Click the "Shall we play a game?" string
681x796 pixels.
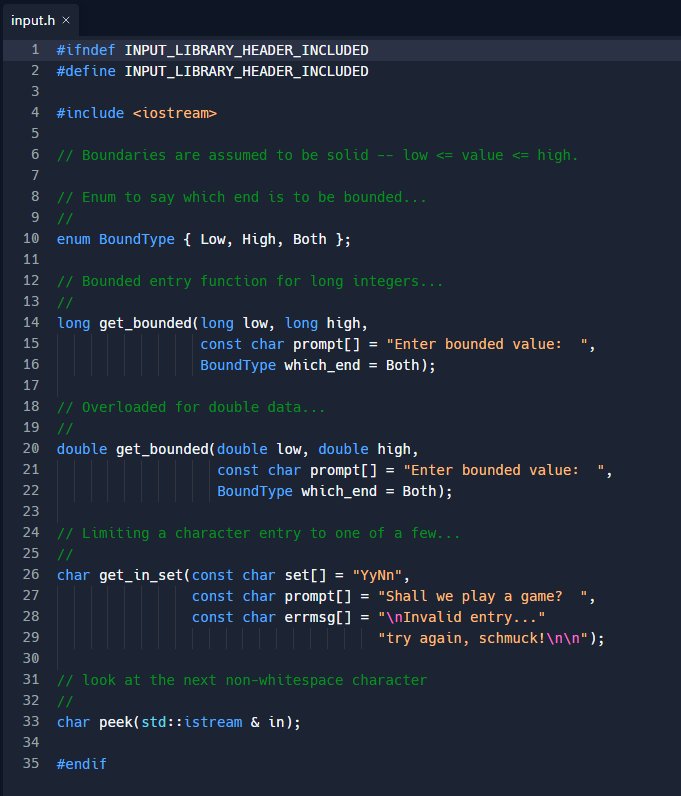pos(482,596)
